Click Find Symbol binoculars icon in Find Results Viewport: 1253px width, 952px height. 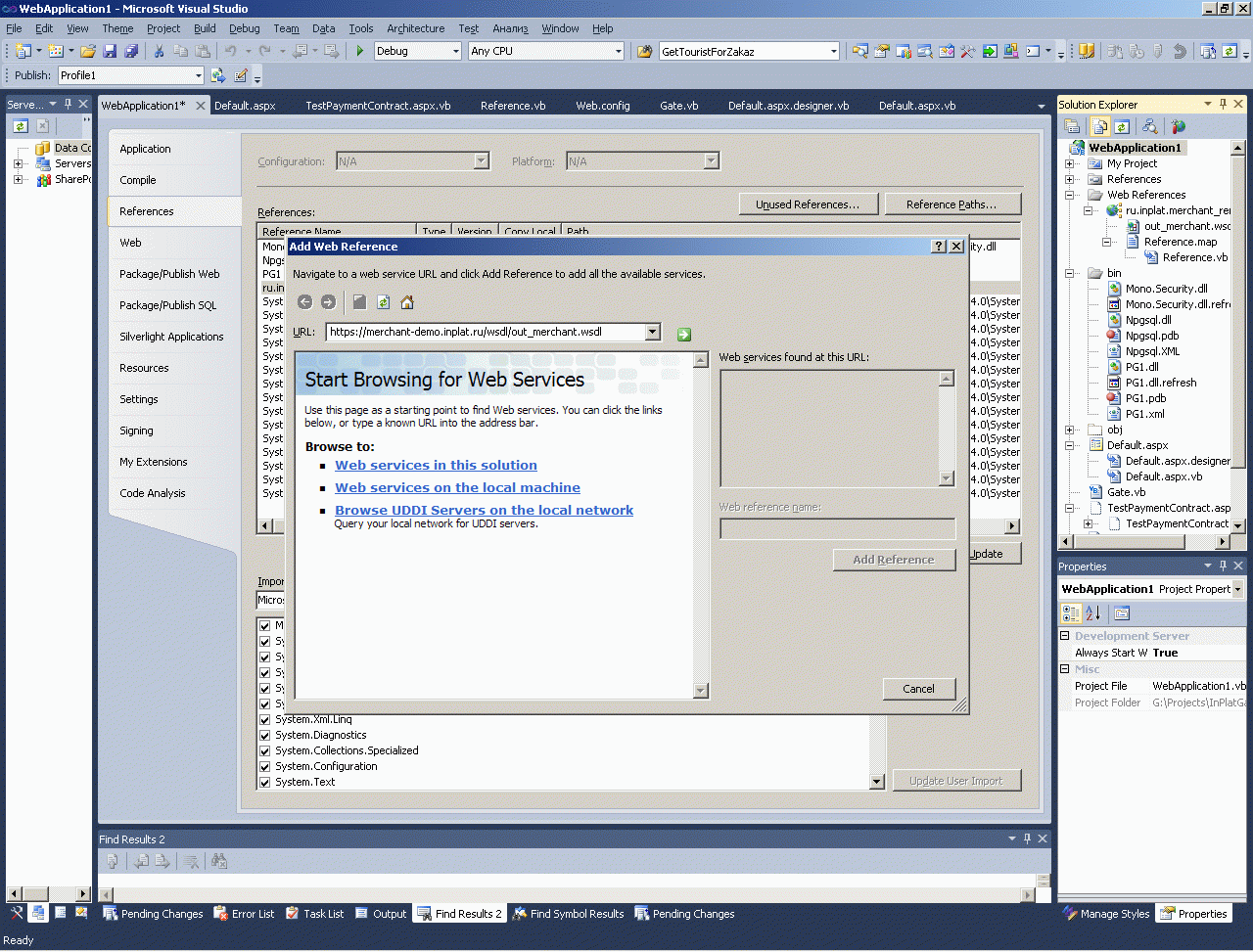point(219,861)
